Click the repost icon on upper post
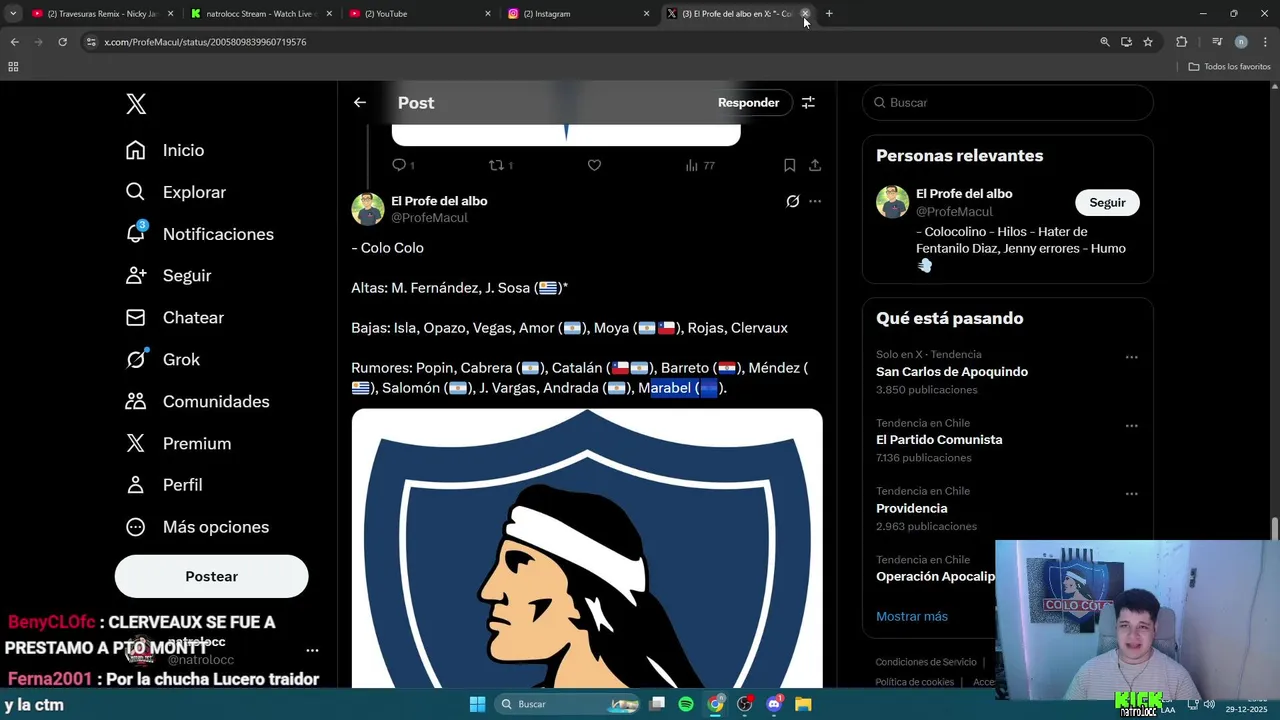1280x720 pixels. 497,165
